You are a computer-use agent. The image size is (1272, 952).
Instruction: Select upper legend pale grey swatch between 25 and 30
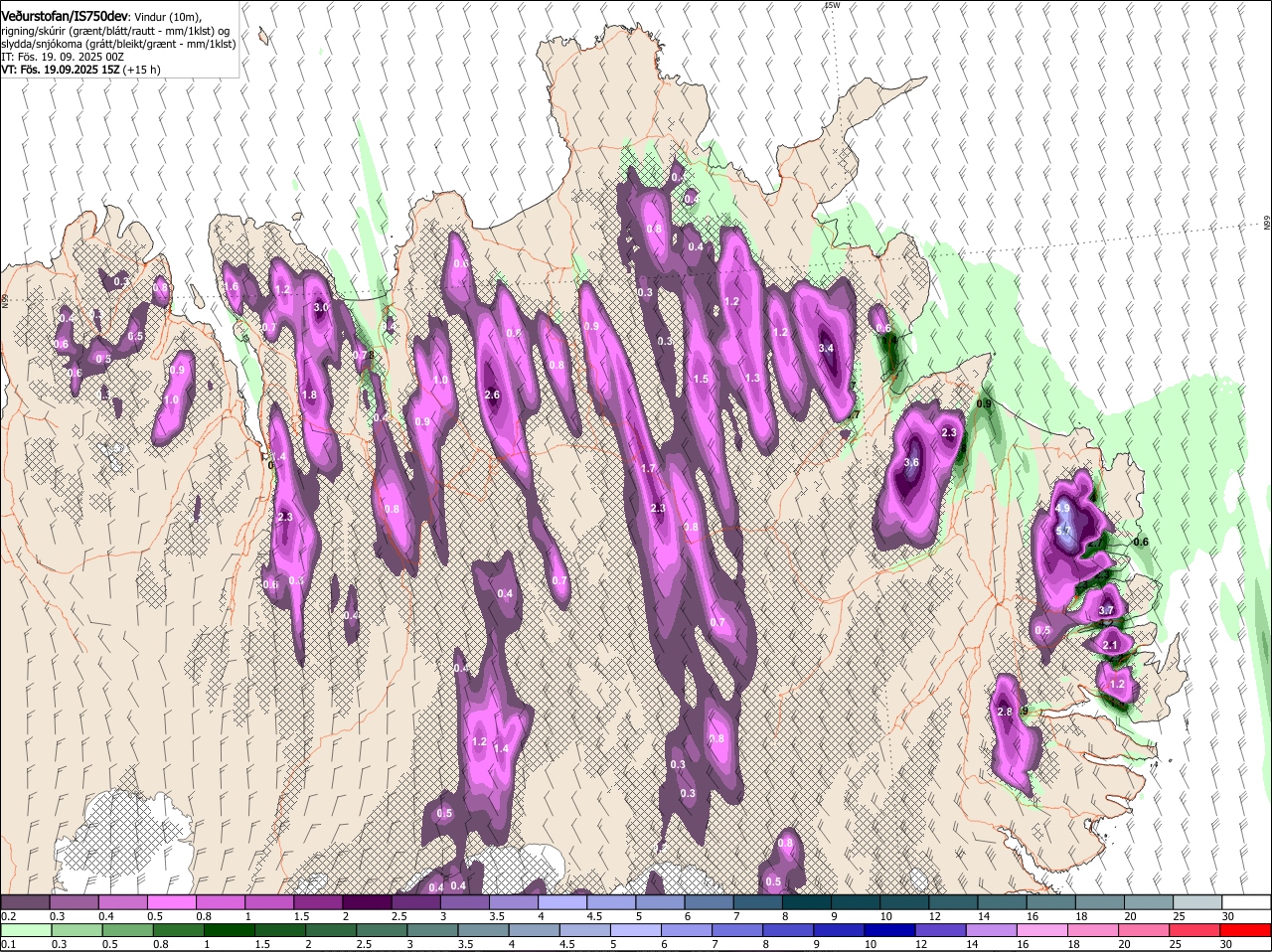(x=1197, y=901)
